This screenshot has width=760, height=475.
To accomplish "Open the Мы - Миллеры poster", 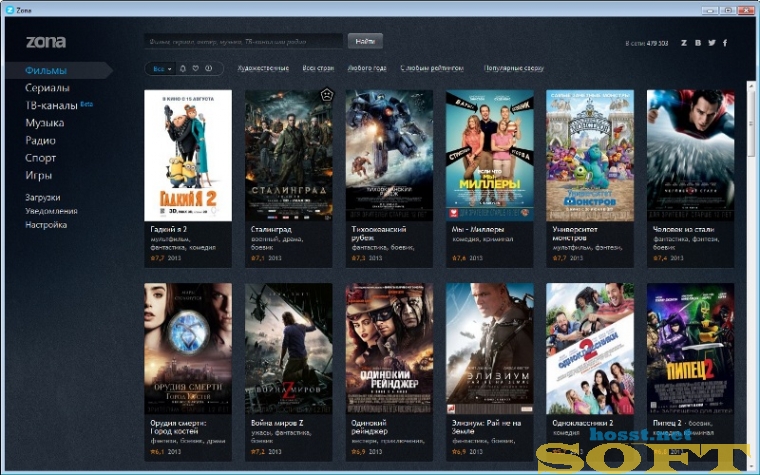I will [x=490, y=155].
